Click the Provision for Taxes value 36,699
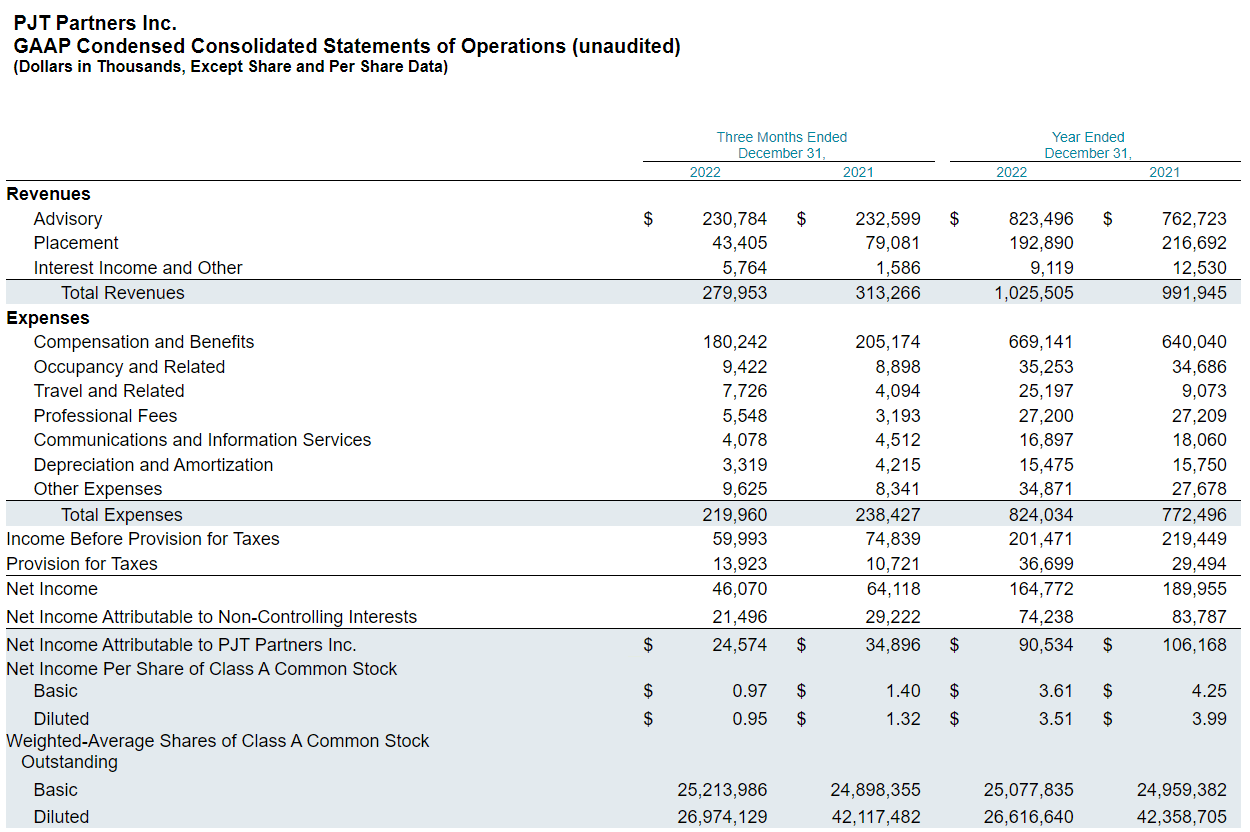The image size is (1250, 832). click(x=1046, y=564)
